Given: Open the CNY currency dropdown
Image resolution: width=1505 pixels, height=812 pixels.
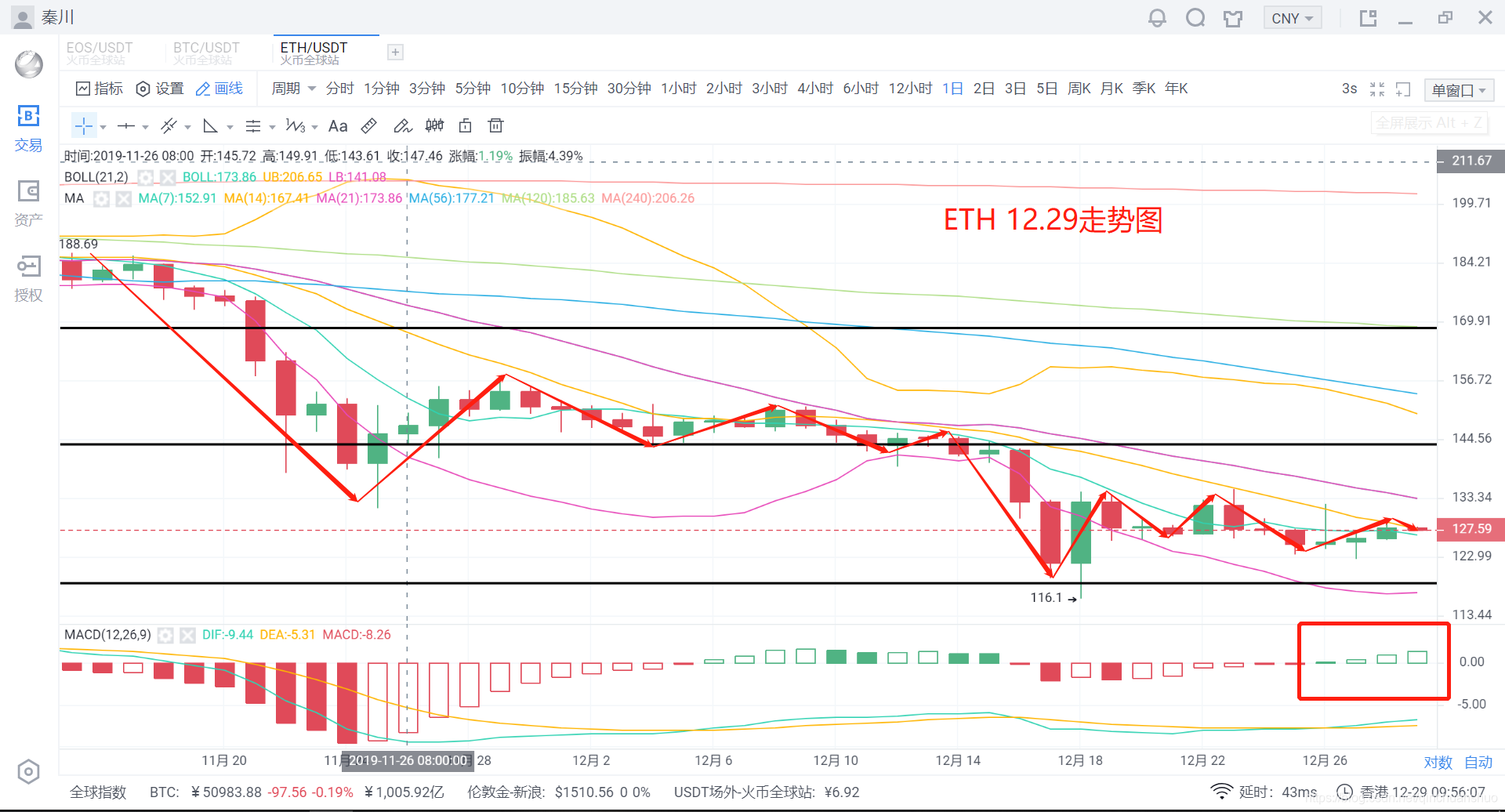Looking at the screenshot, I should [1293, 18].
